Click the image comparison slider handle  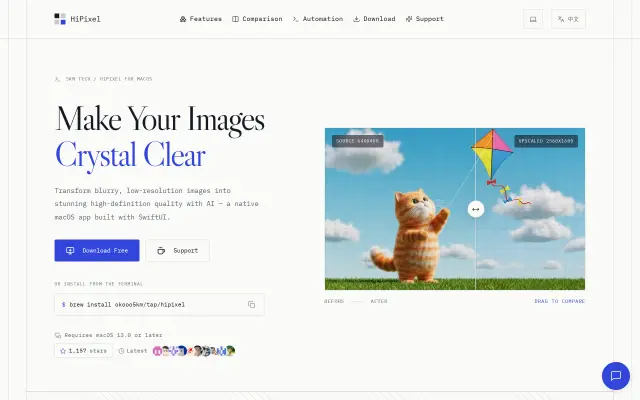pyautogui.click(x=476, y=209)
